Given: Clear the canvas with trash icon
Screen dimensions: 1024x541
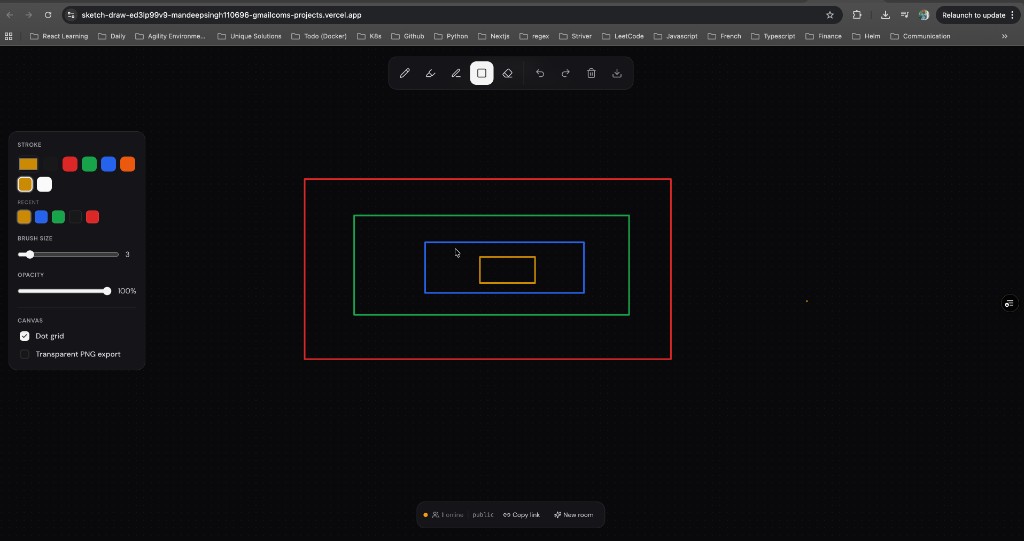Looking at the screenshot, I should 591,73.
